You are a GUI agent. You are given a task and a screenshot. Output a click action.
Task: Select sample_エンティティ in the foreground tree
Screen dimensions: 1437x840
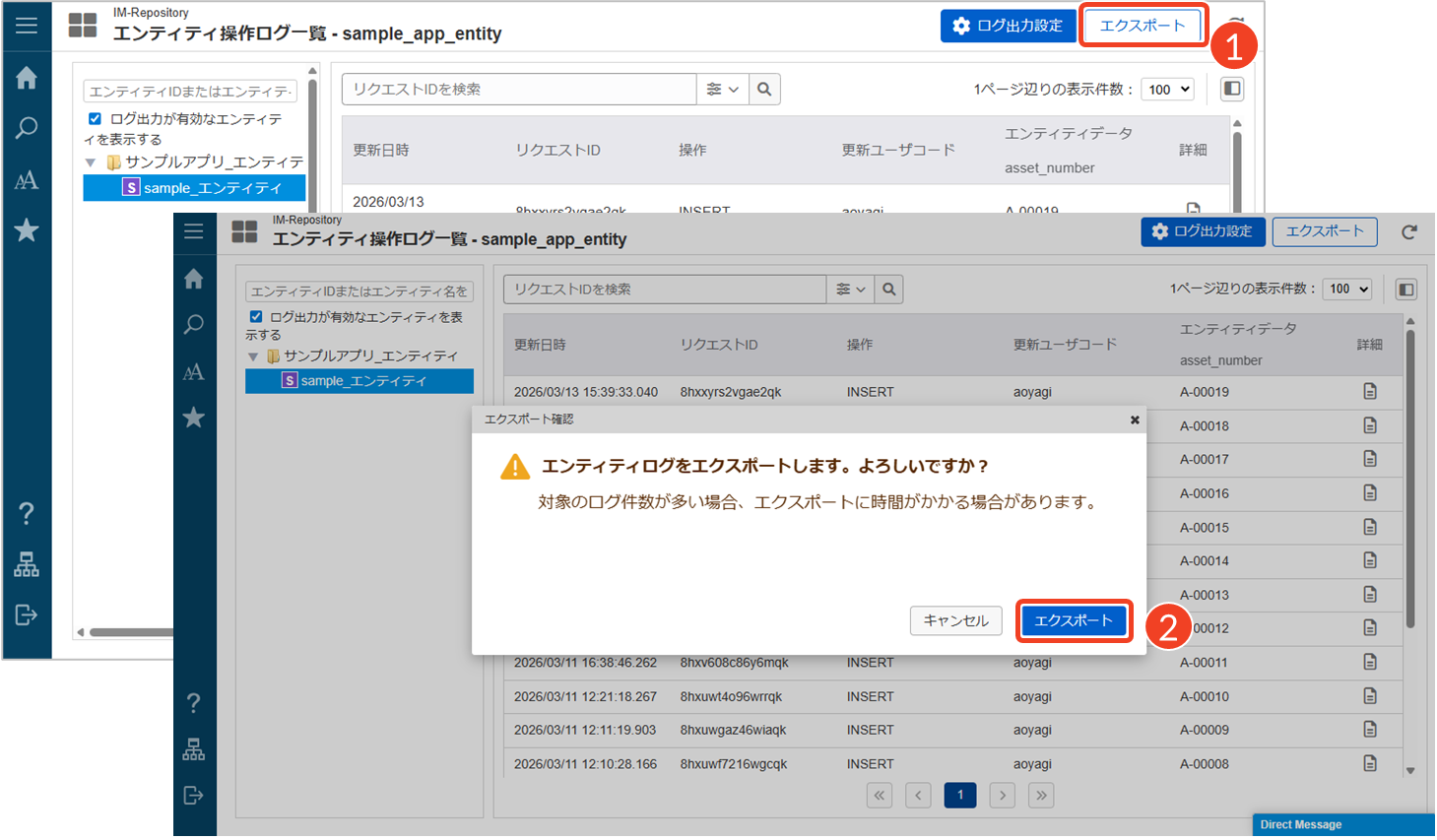tap(362, 381)
